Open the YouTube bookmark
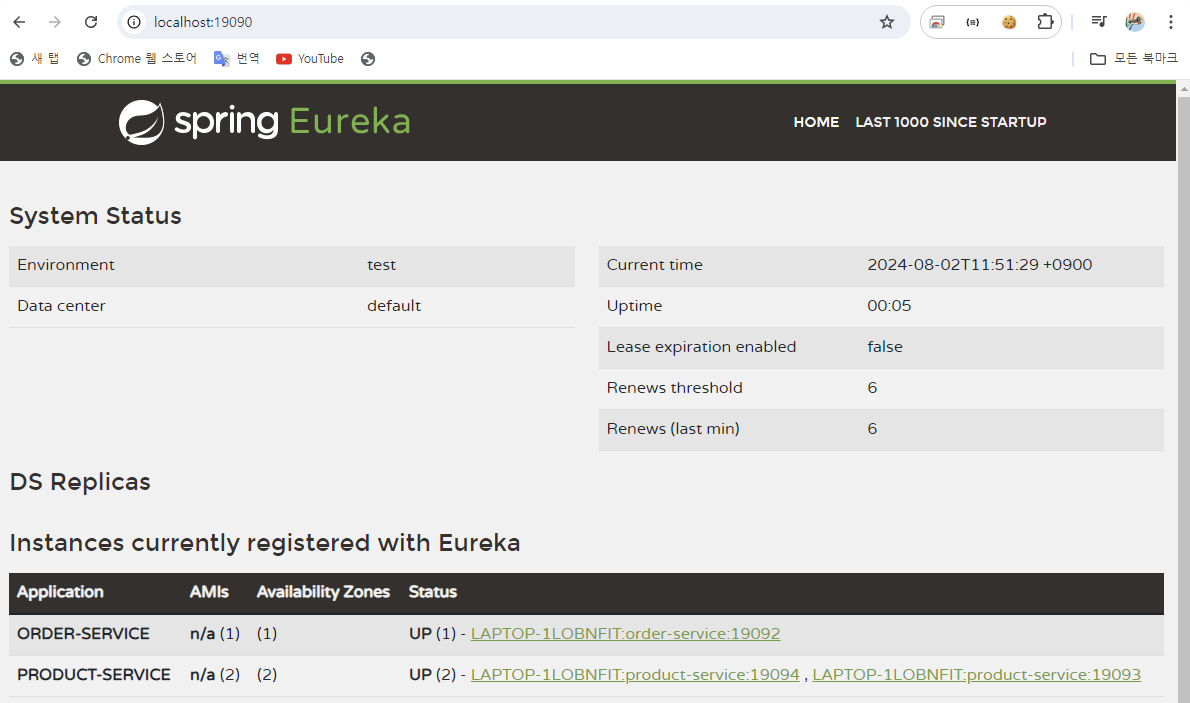1190x703 pixels. [x=310, y=58]
